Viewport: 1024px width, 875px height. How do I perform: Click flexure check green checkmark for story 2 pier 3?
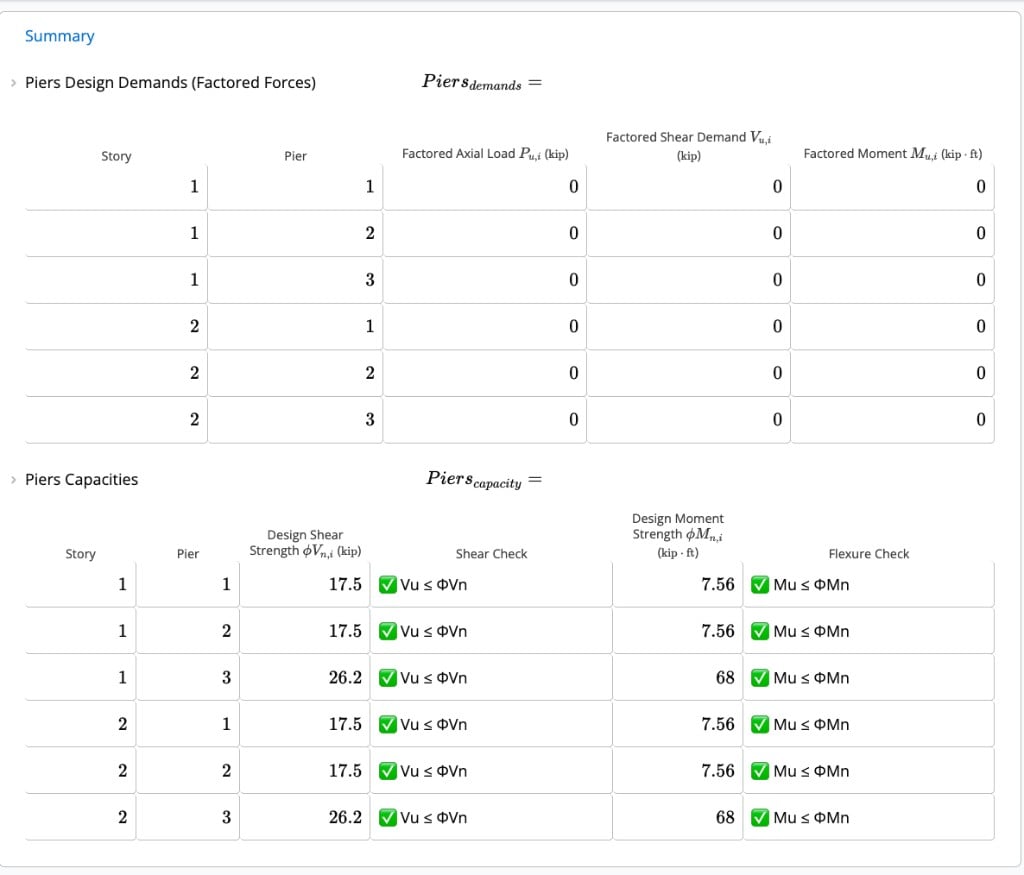click(760, 818)
